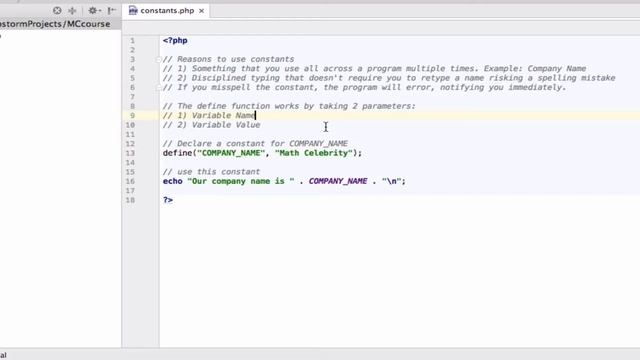
Task: Click the Collapse All icon in project panel
Action: click(x=72, y=11)
